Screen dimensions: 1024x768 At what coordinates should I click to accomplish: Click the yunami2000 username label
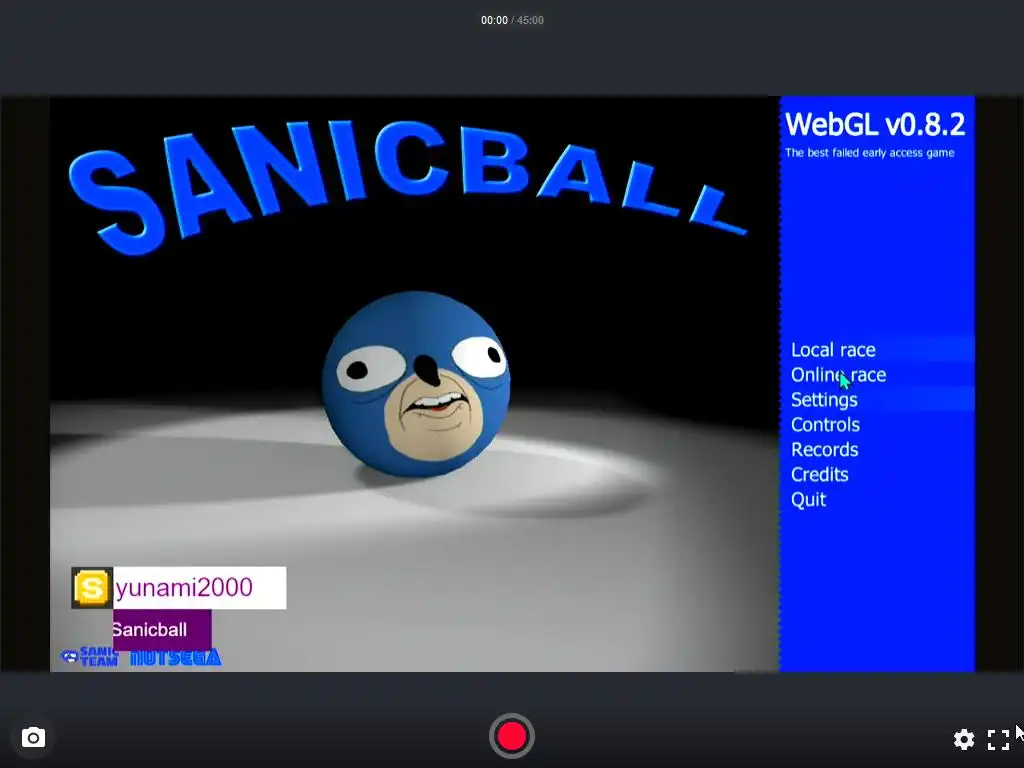184,588
